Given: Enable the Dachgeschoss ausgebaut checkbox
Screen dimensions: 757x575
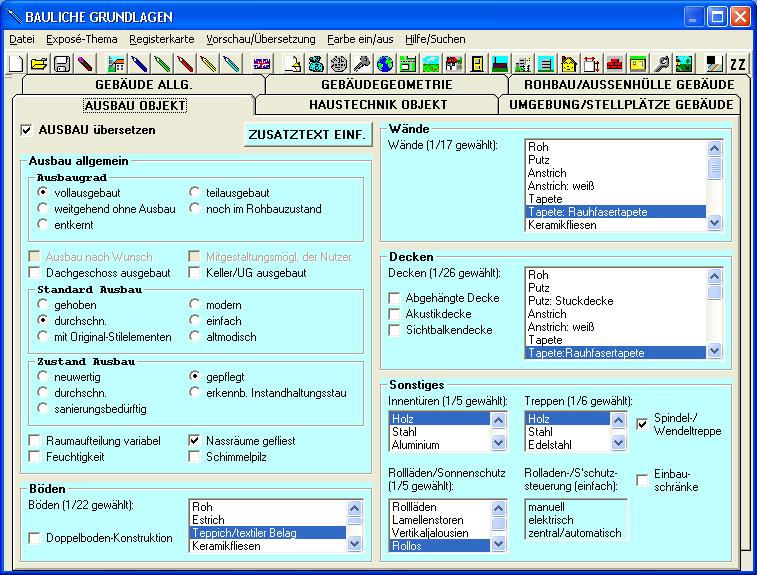Looking at the screenshot, I should coord(37,273).
